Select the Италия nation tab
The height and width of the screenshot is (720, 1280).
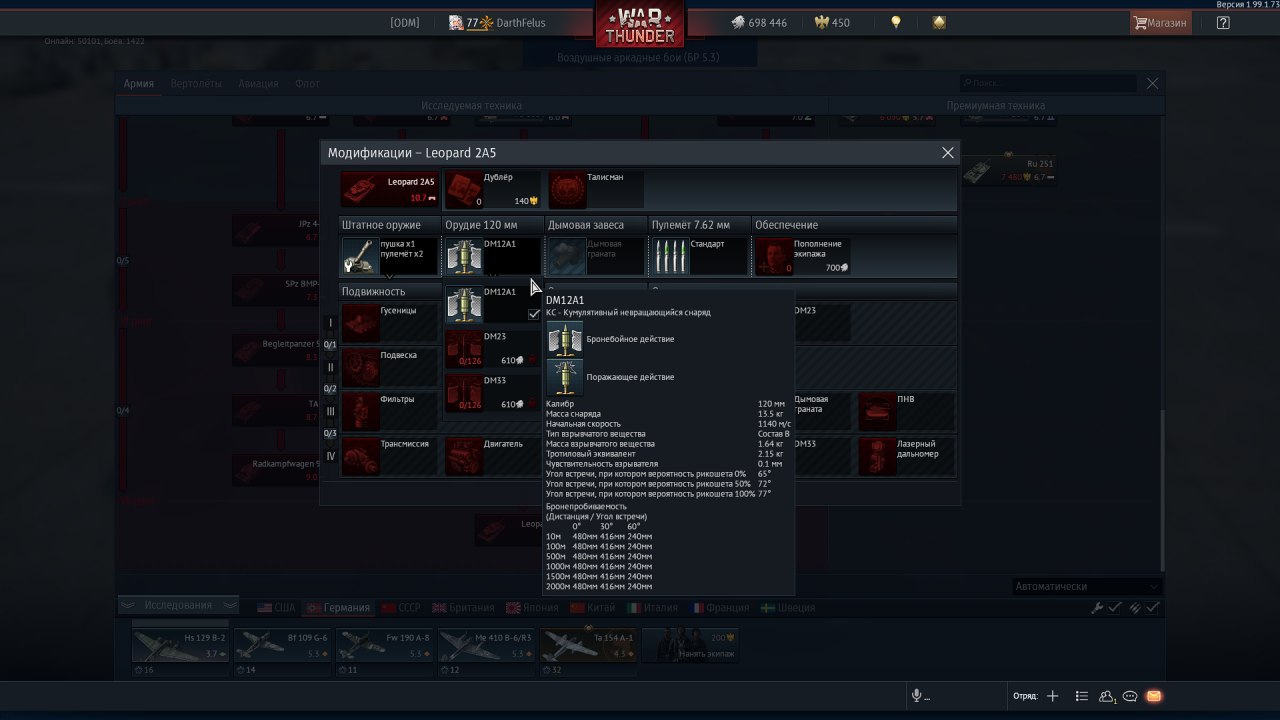pyautogui.click(x=653, y=607)
